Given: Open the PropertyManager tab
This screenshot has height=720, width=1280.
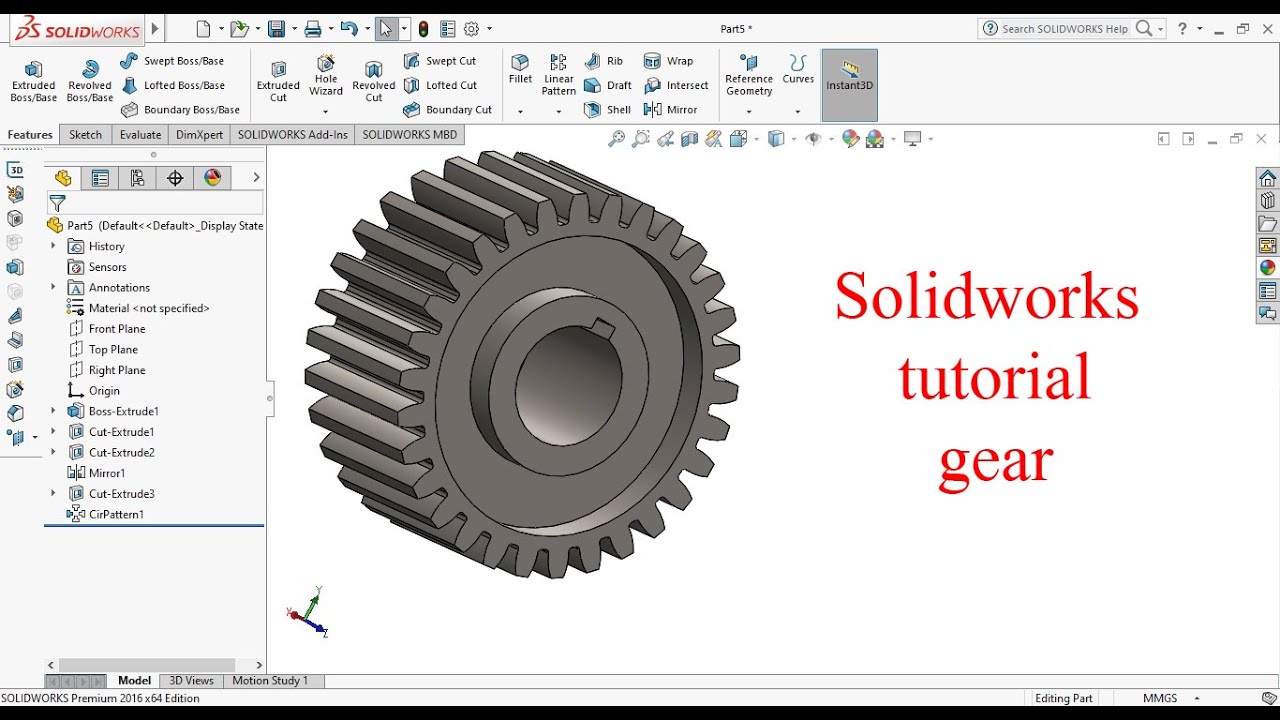Looking at the screenshot, I should tap(100, 178).
